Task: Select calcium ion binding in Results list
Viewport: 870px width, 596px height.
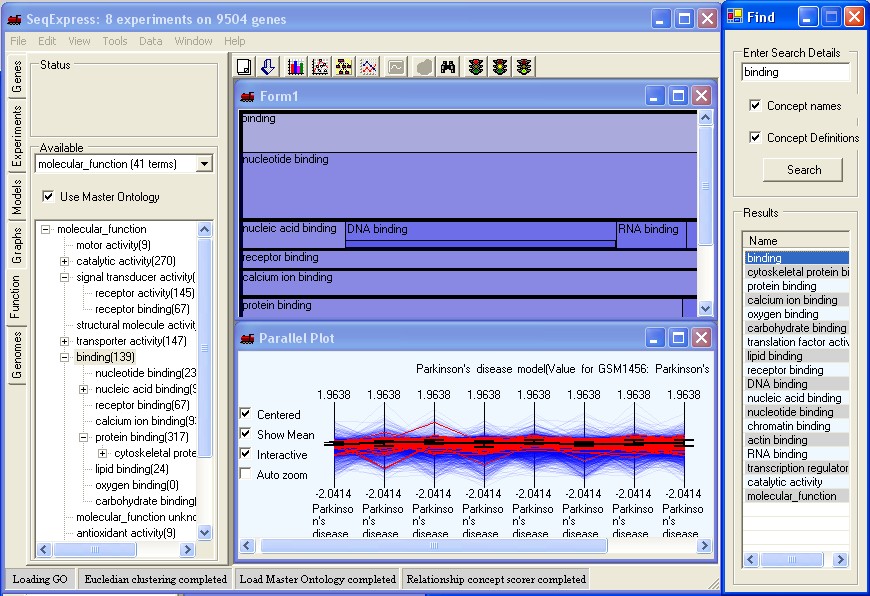Action: point(792,300)
